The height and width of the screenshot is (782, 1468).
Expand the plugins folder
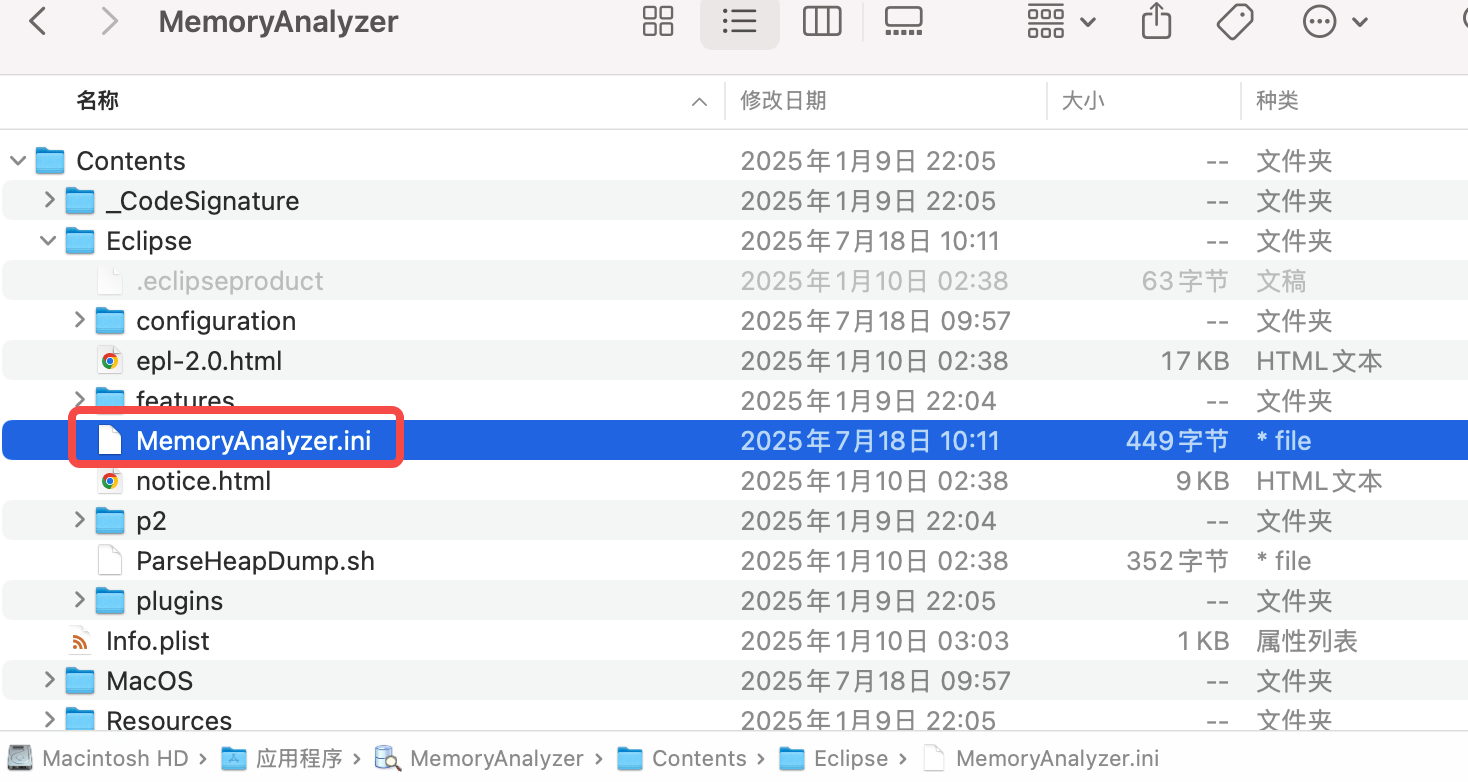[79, 601]
